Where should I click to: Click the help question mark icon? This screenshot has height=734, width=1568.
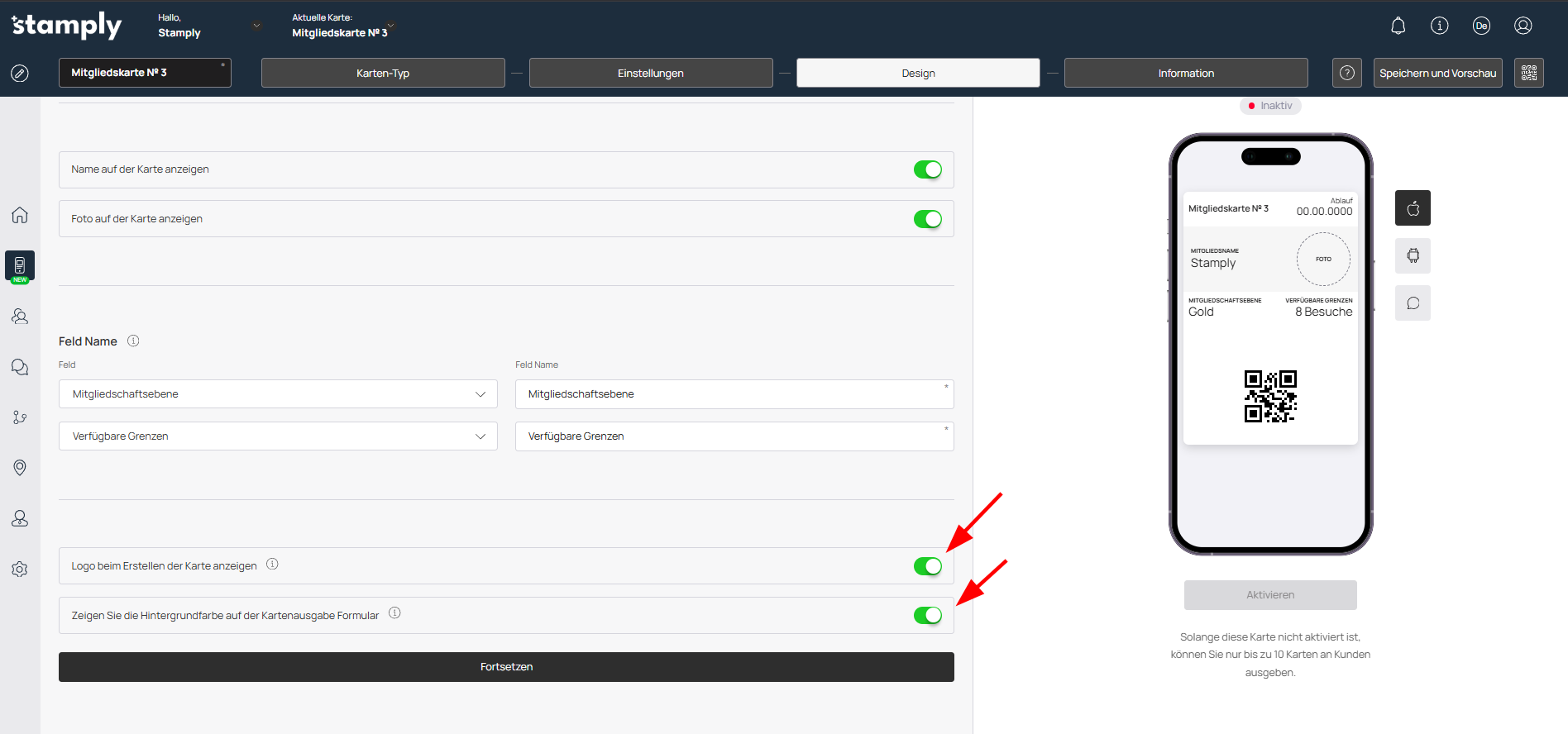coord(1346,73)
